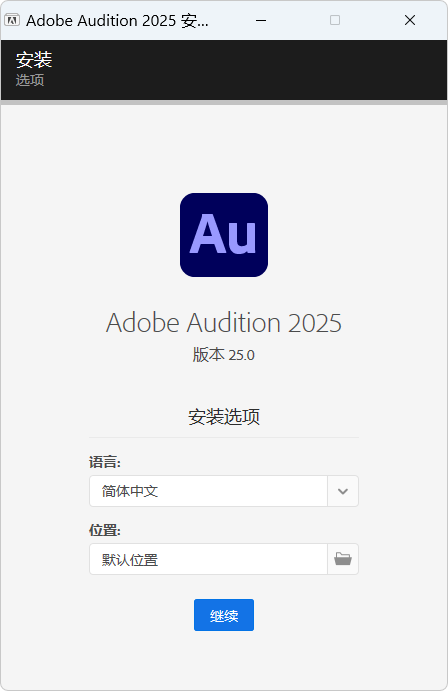Click the 版本 25.0 version text

coord(224,355)
